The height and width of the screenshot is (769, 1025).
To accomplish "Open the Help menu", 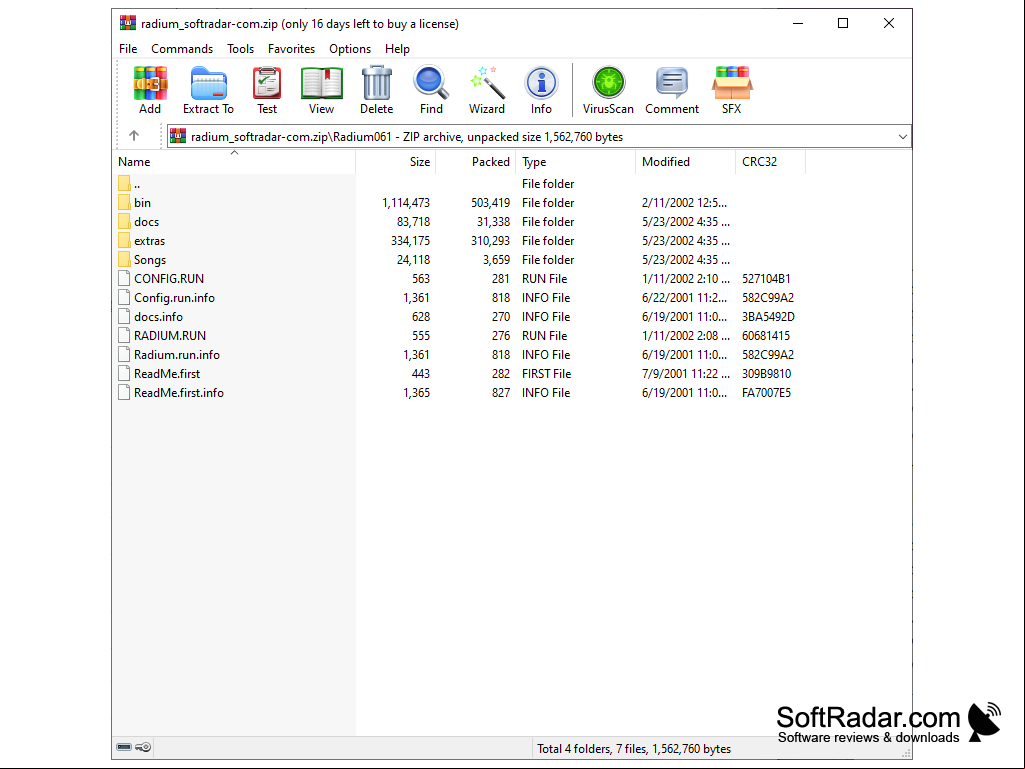I will [x=397, y=49].
